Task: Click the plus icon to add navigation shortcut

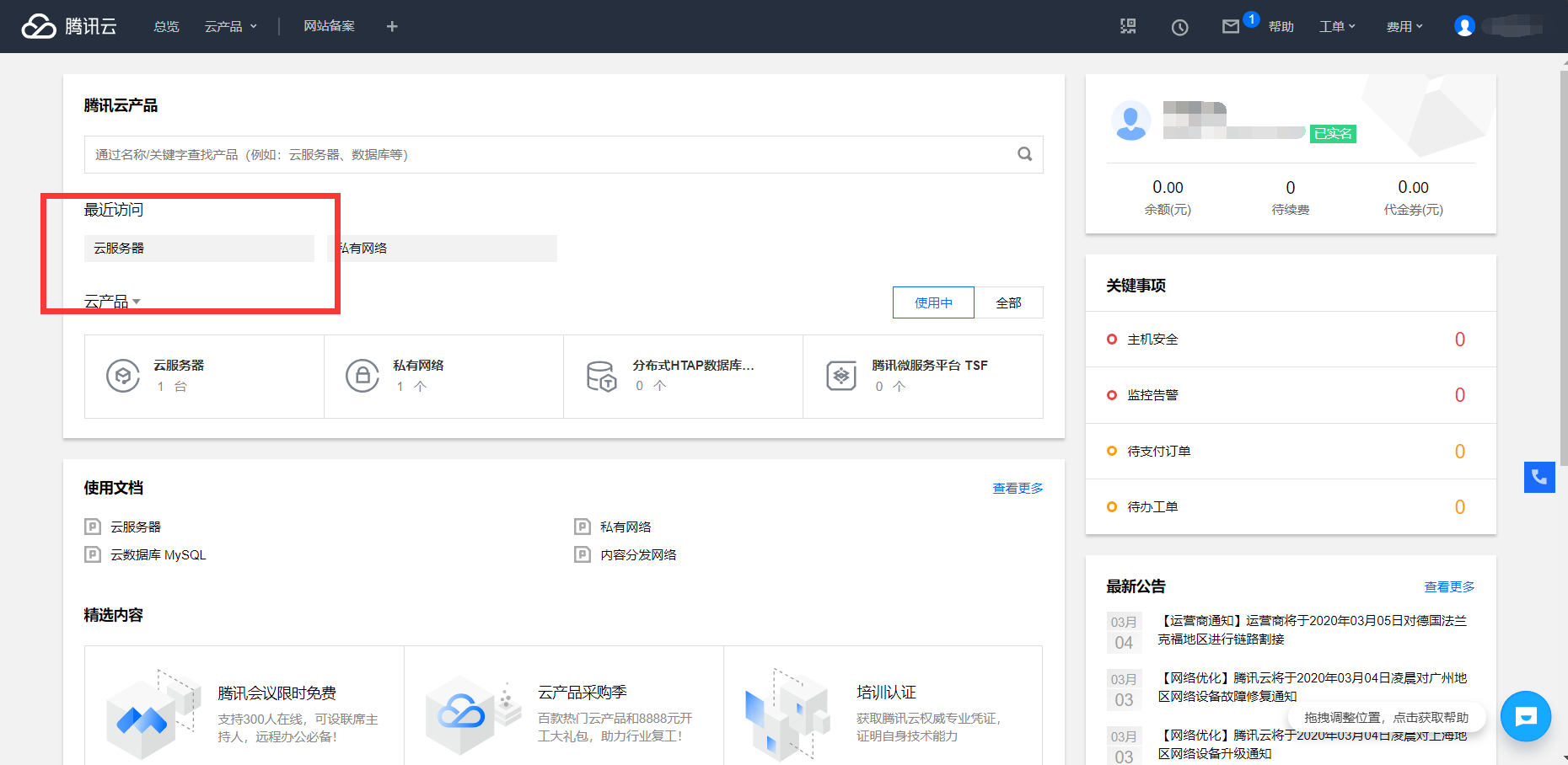Action: pos(392,26)
